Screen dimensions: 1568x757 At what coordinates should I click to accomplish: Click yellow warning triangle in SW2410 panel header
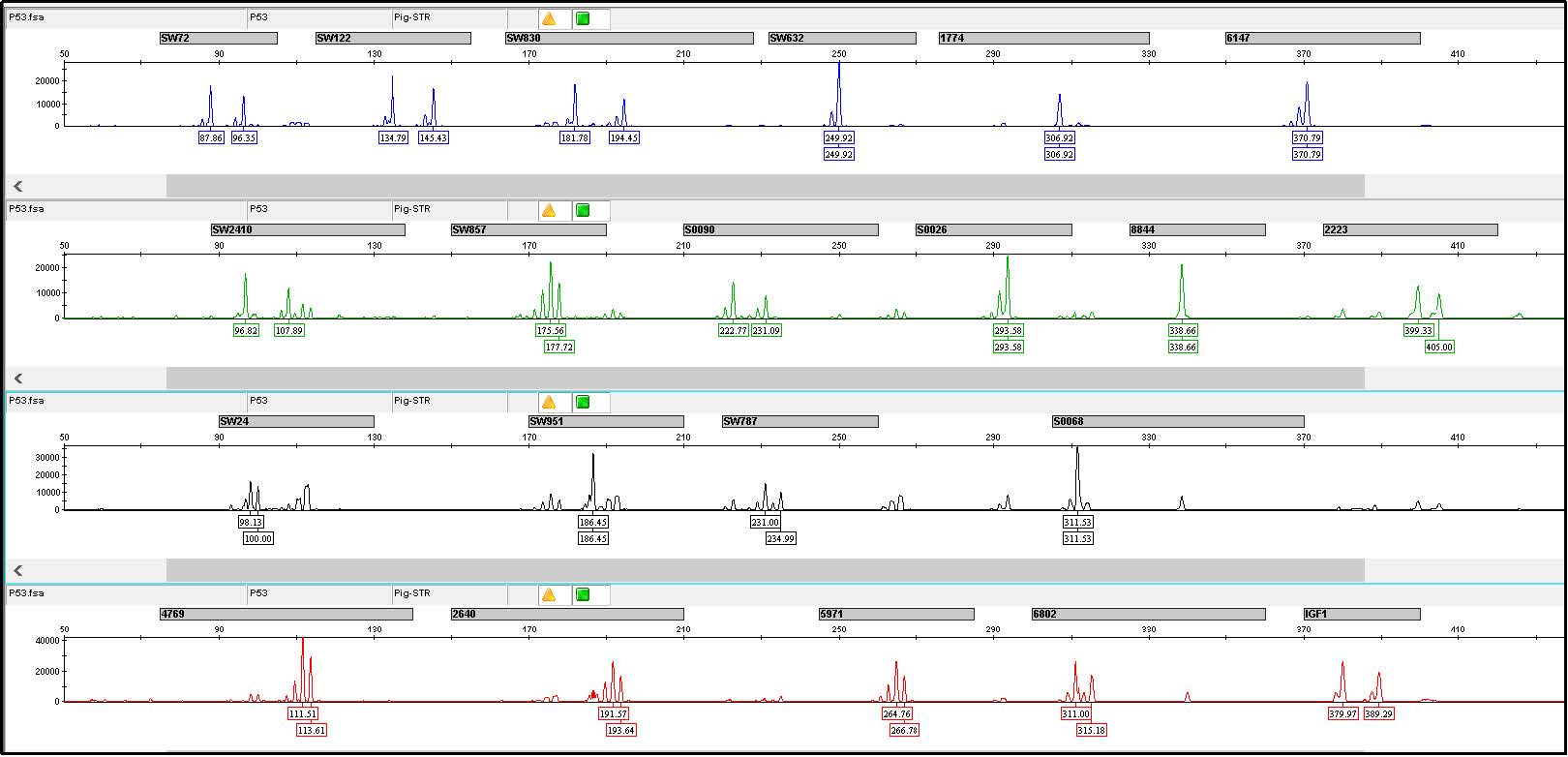[549, 210]
